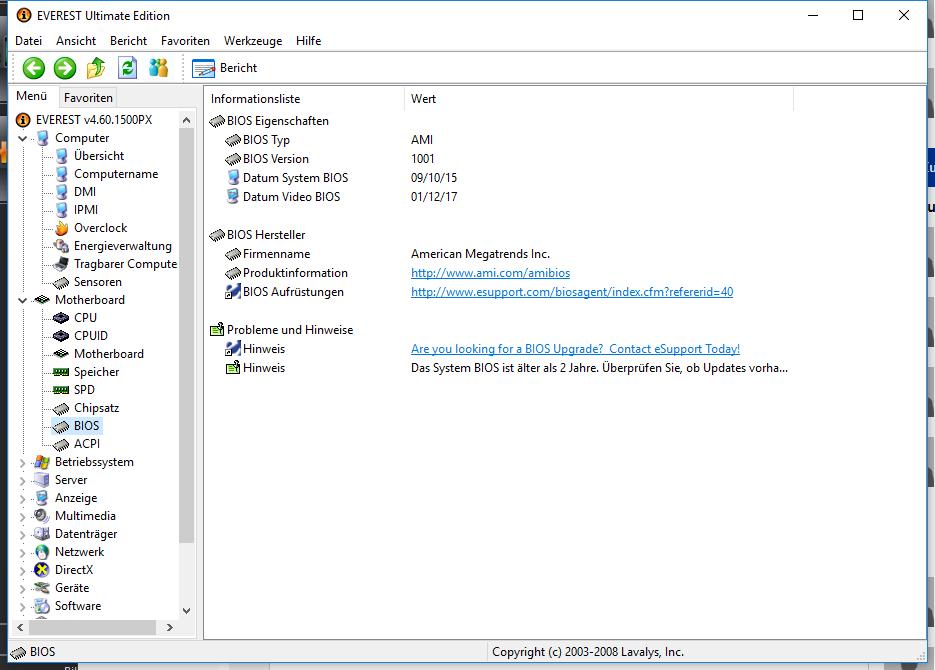935x670 pixels.
Task: Click the users group toolbar icon
Action: coord(159,68)
